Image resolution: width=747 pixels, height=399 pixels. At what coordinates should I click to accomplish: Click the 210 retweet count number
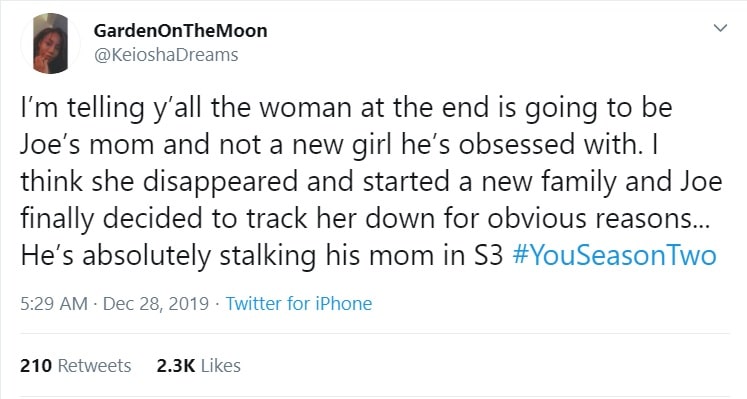pyautogui.click(x=36, y=366)
